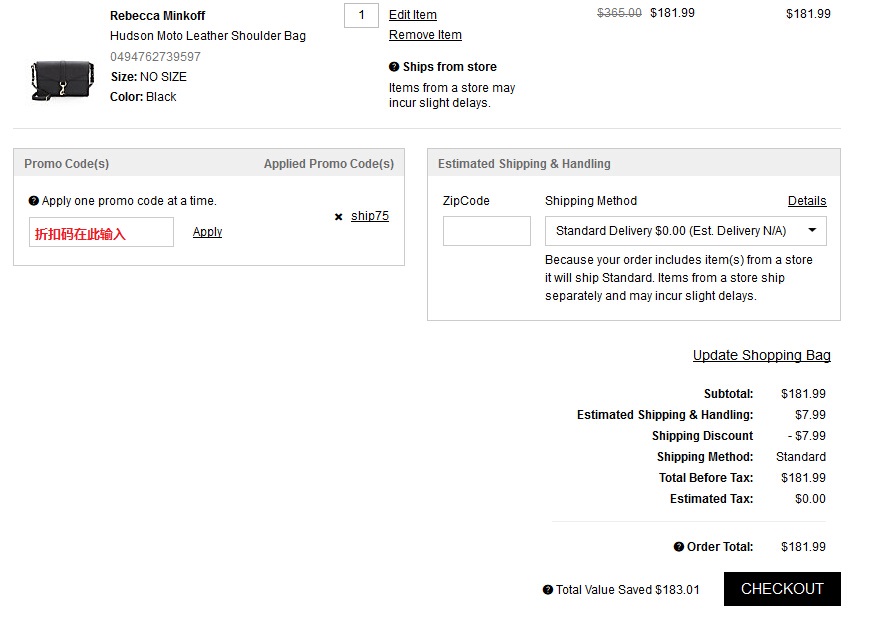Open the ship75 promo code link
The height and width of the screenshot is (630, 869).
tap(370, 216)
